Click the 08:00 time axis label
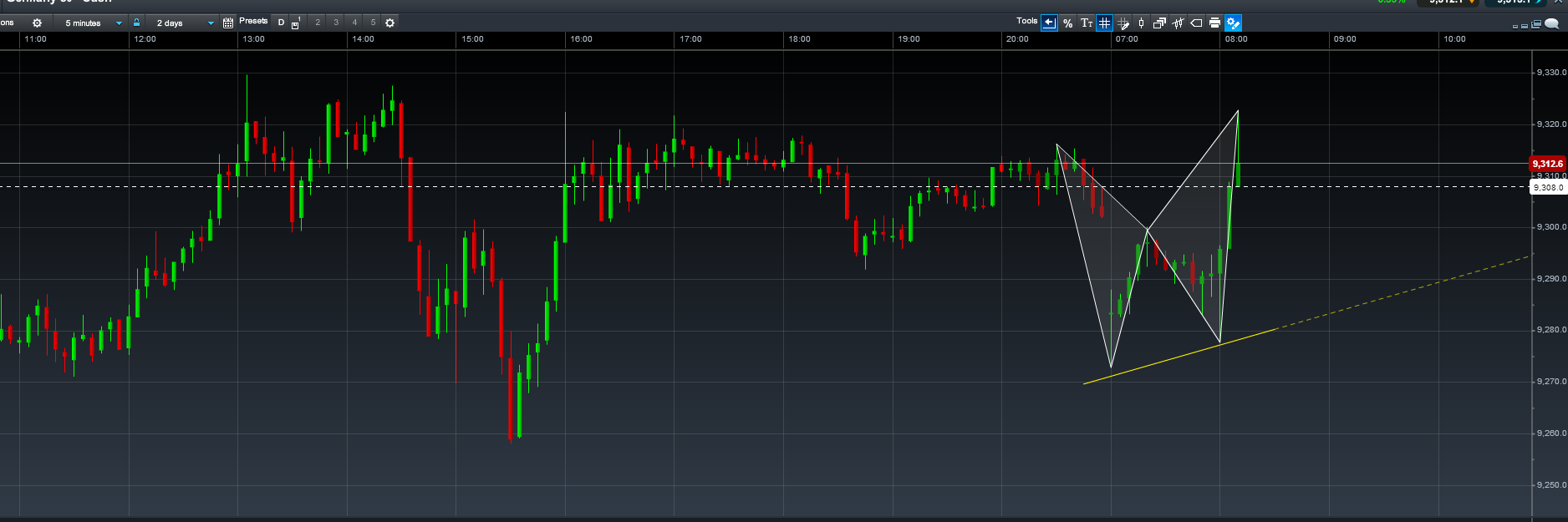 tap(1236, 39)
